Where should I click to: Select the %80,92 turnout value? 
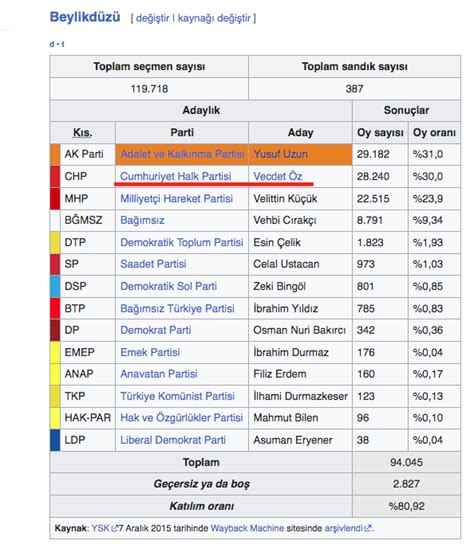[406, 506]
